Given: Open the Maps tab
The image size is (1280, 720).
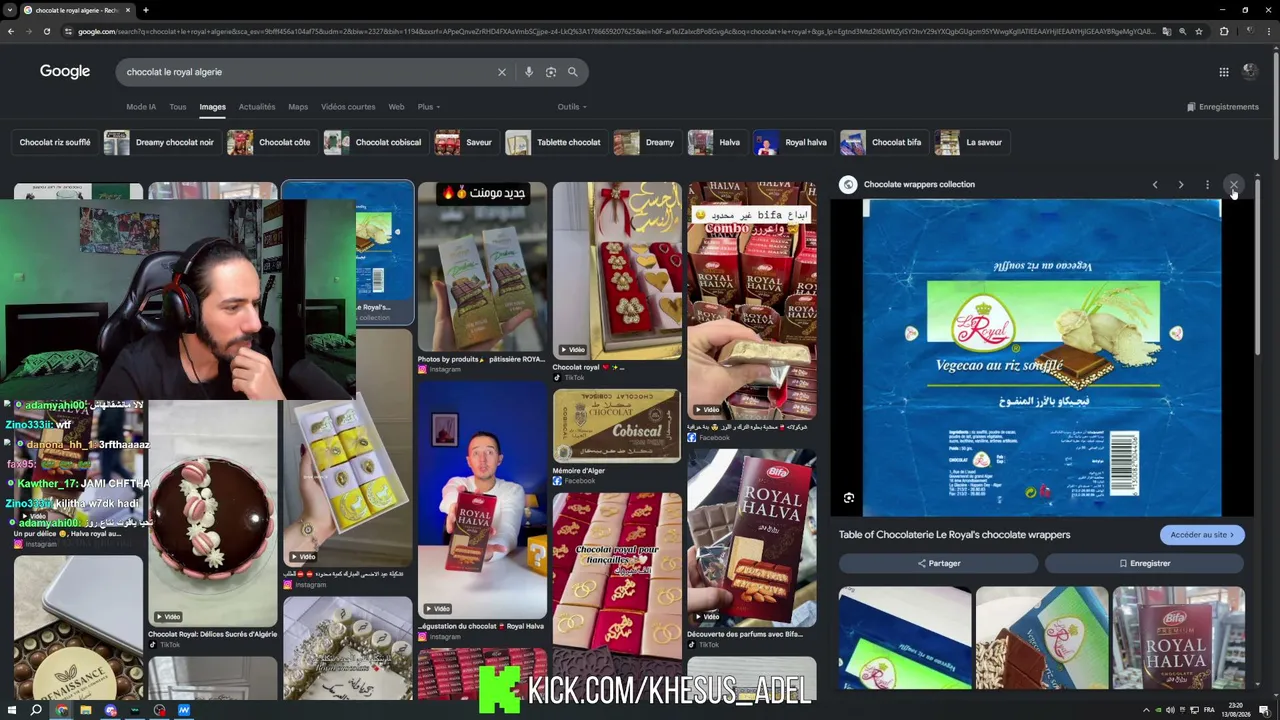Looking at the screenshot, I should coord(298,107).
